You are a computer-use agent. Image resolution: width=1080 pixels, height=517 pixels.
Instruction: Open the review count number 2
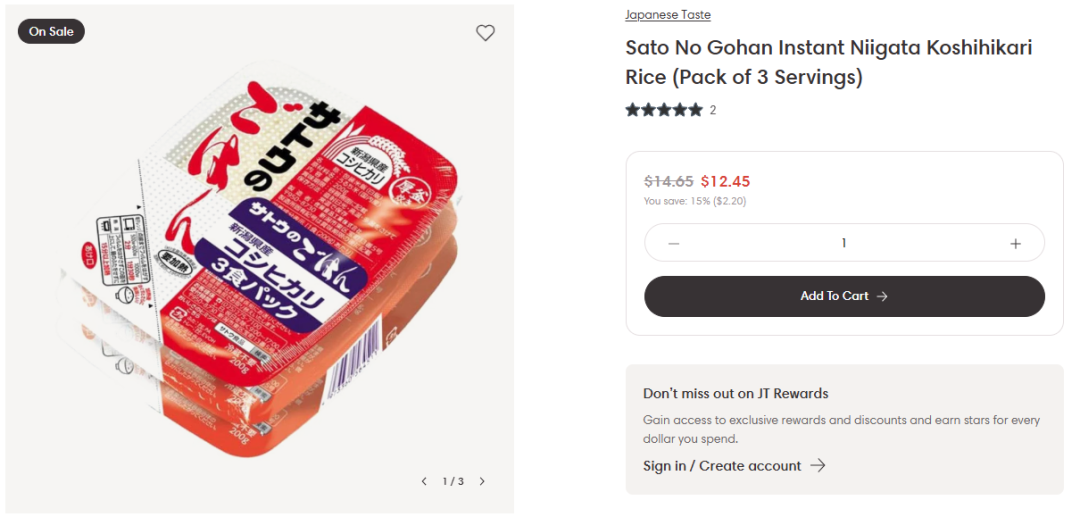click(x=713, y=110)
